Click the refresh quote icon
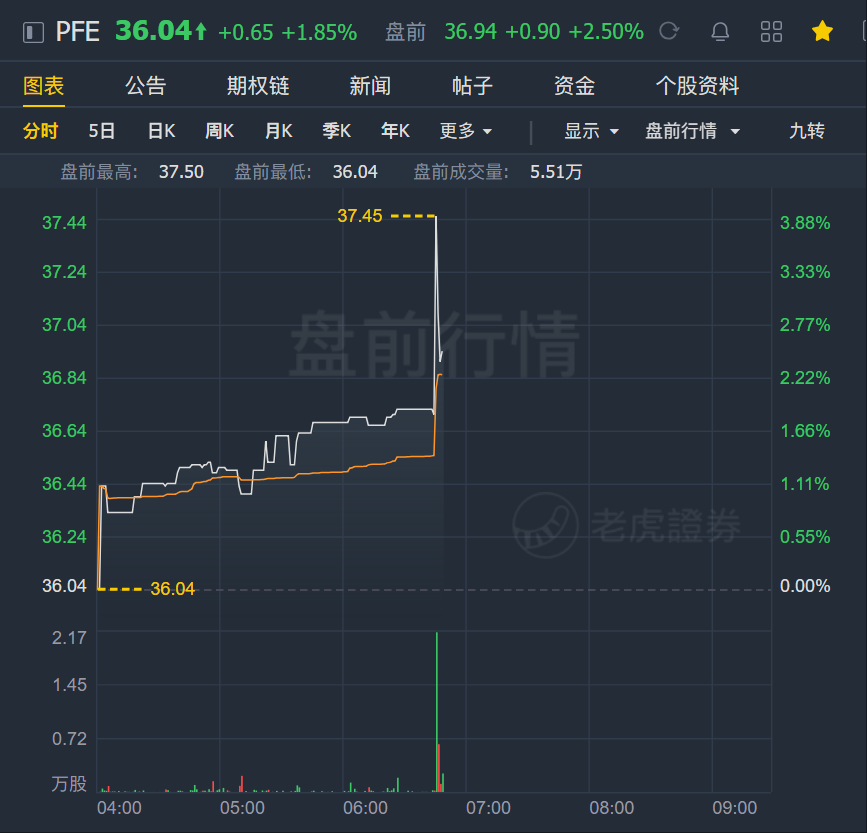The width and height of the screenshot is (867, 833). click(x=668, y=31)
